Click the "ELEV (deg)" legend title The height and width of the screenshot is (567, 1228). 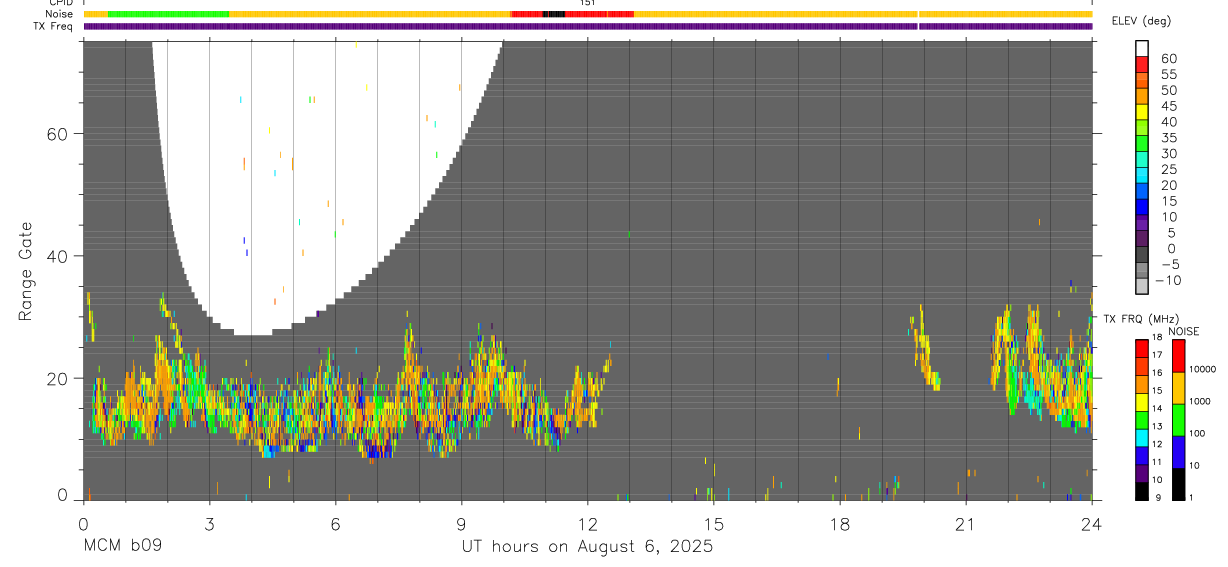click(1141, 21)
